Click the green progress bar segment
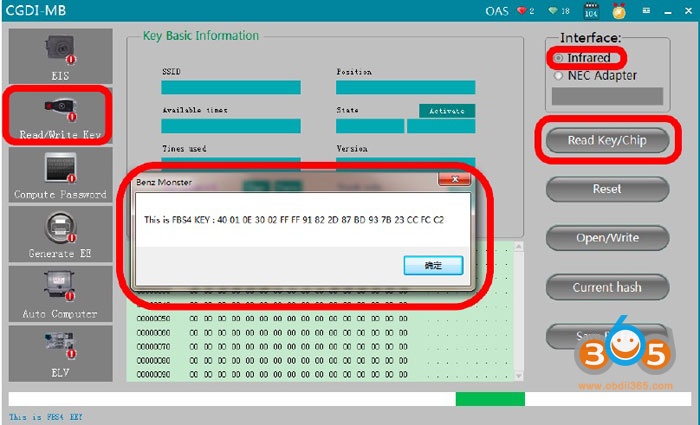The image size is (700, 425). [490, 399]
